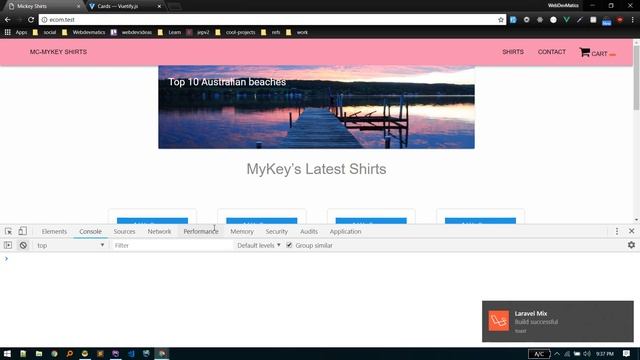This screenshot has height=360, width=640.
Task: Click the page vertical scrollbar thumb
Action: coord(636,78)
